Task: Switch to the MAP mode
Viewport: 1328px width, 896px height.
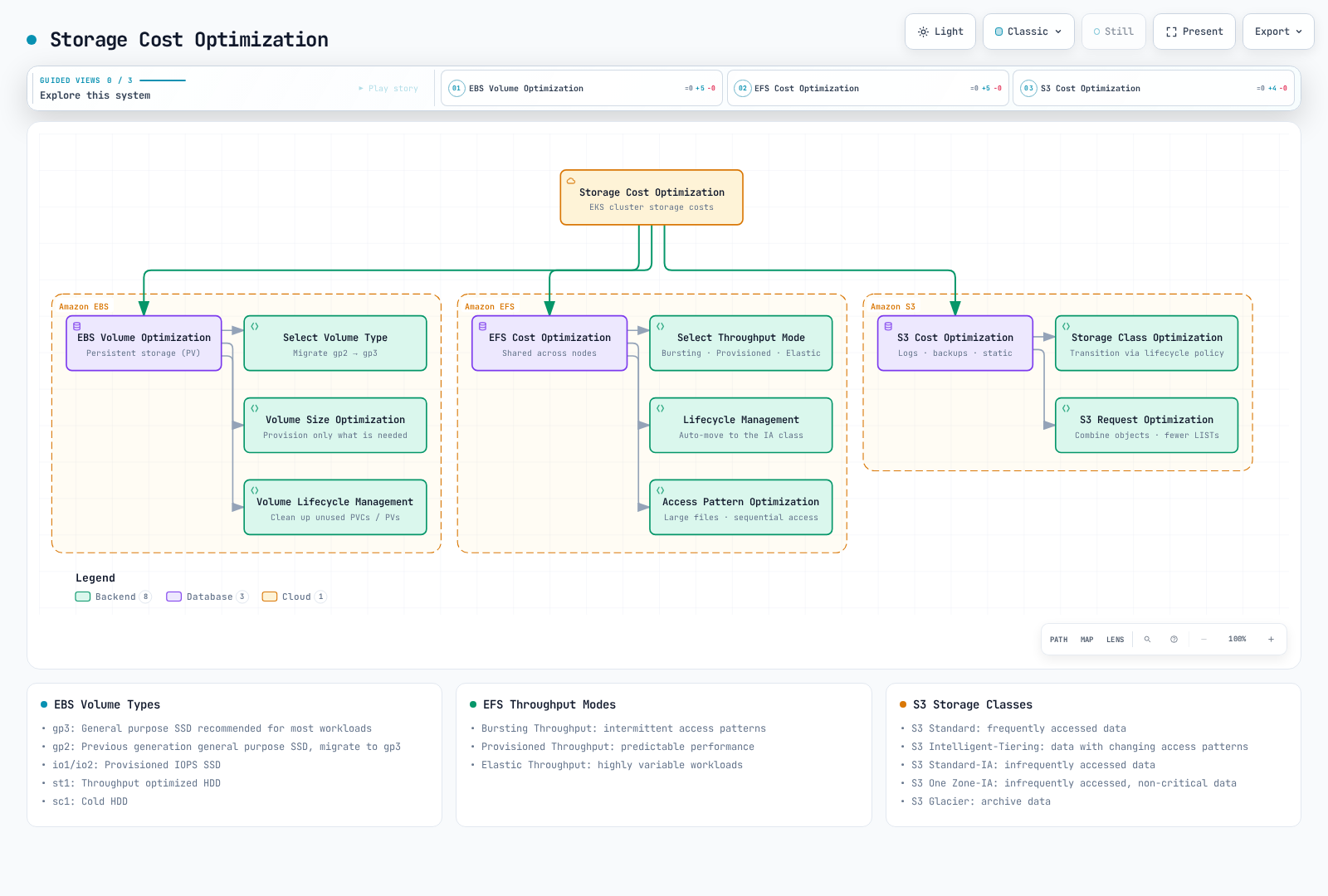Action: [x=1087, y=640]
